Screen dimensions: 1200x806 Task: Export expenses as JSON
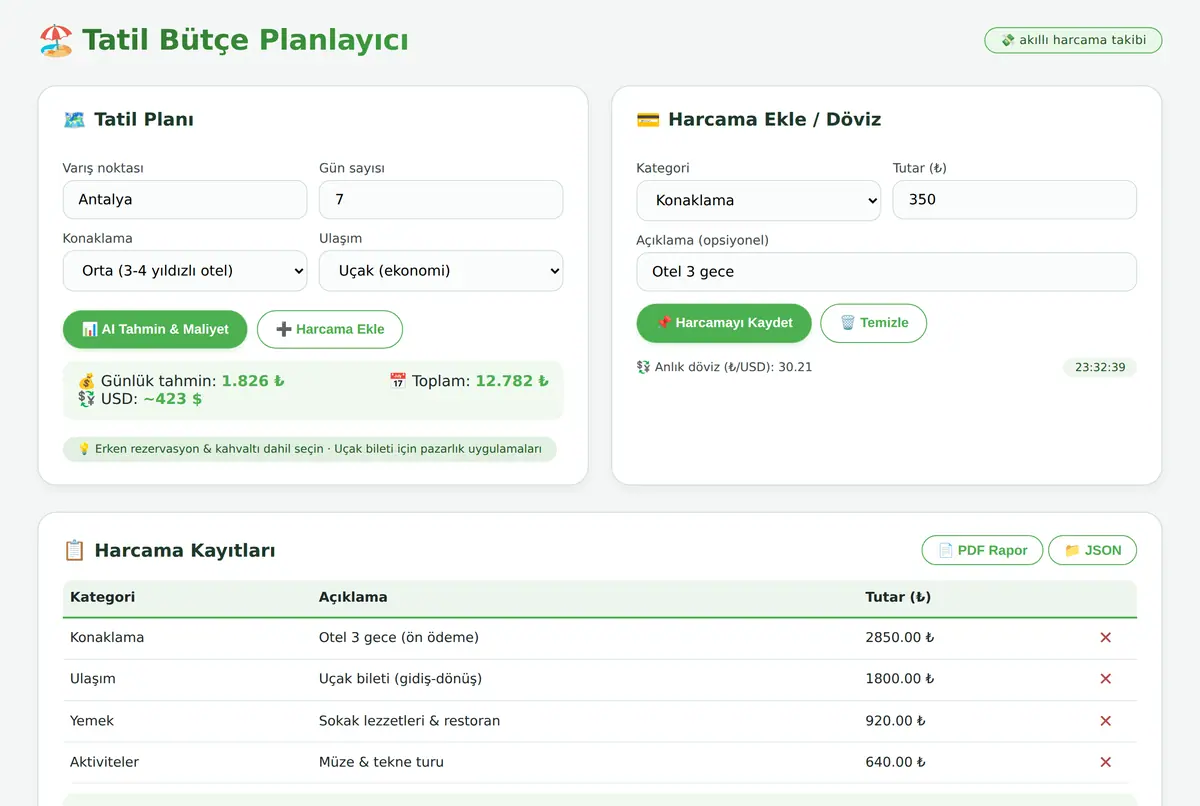pyautogui.click(x=1092, y=550)
